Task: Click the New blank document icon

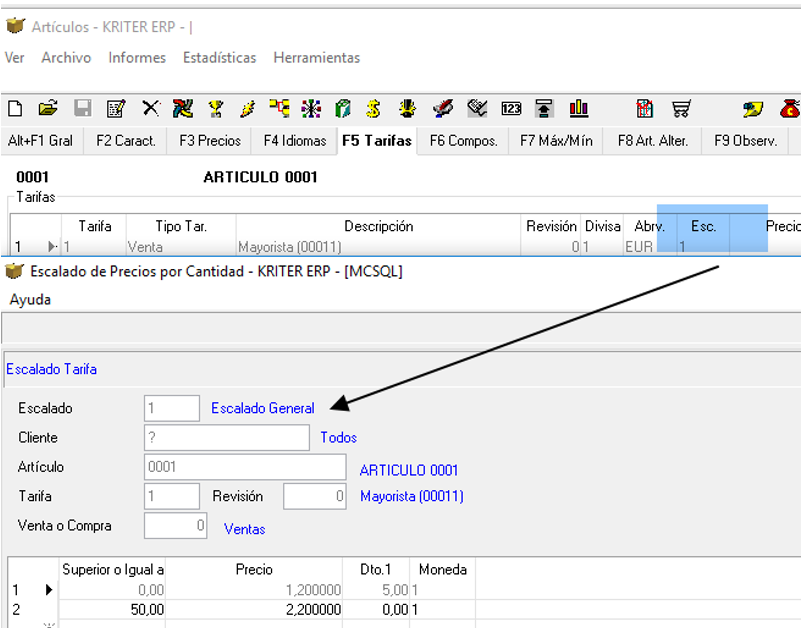Action: (x=15, y=109)
